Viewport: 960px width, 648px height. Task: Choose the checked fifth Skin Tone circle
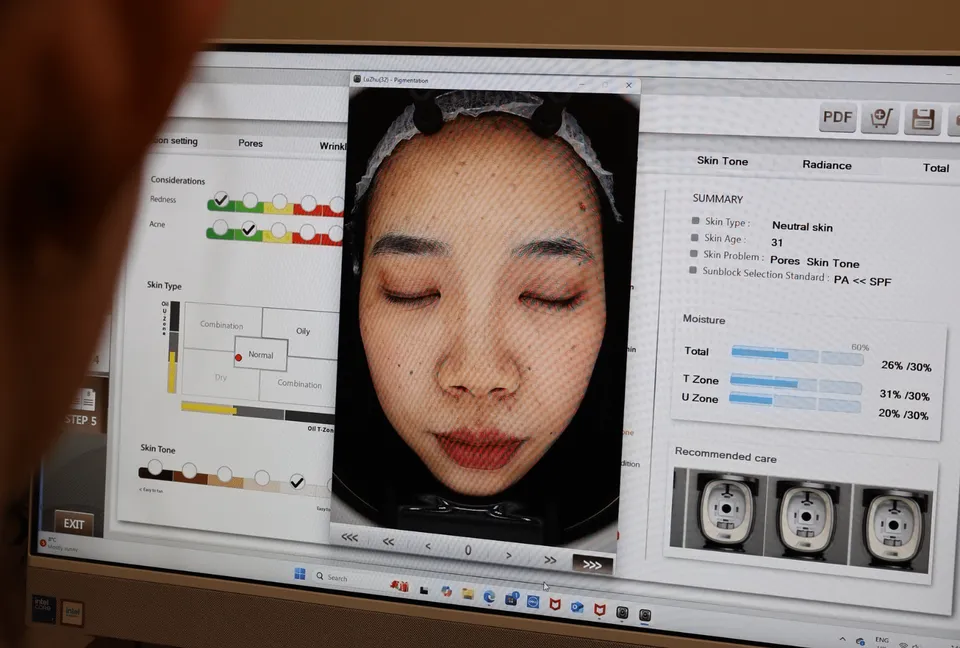click(x=297, y=481)
